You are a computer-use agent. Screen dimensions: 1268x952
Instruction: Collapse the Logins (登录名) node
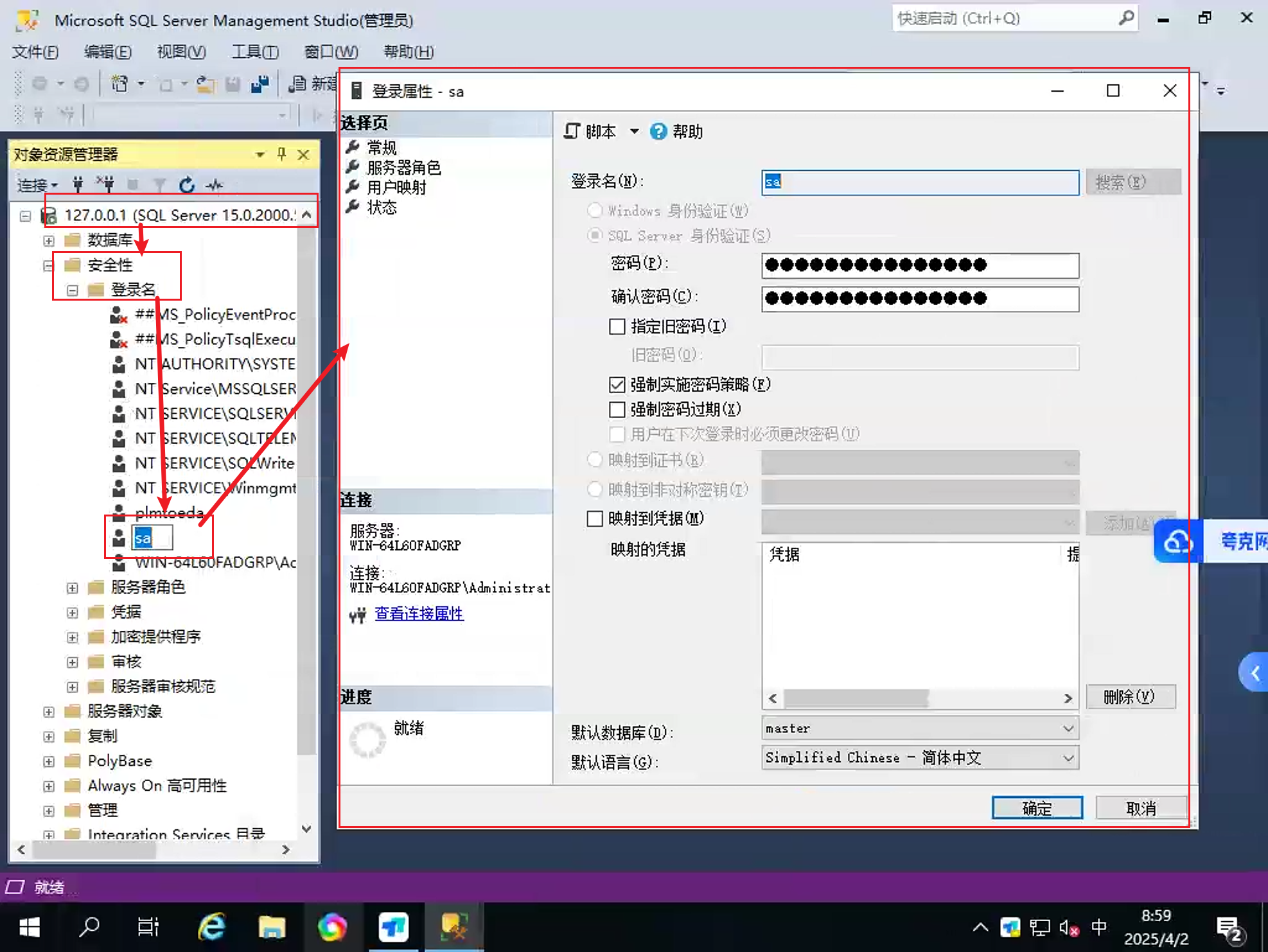pyautogui.click(x=73, y=290)
